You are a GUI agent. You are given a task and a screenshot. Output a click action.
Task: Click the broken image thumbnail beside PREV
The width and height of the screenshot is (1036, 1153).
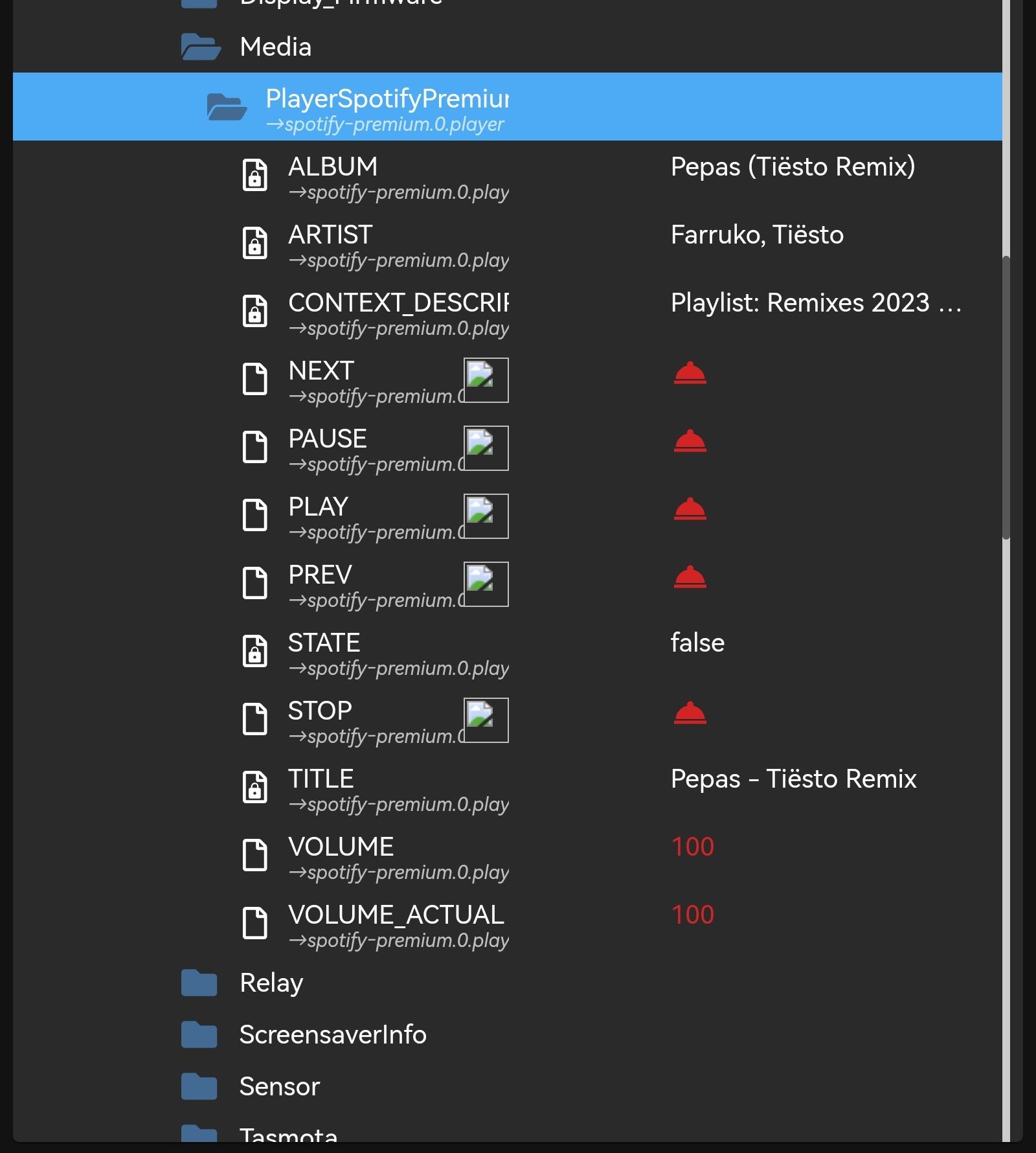tap(486, 584)
